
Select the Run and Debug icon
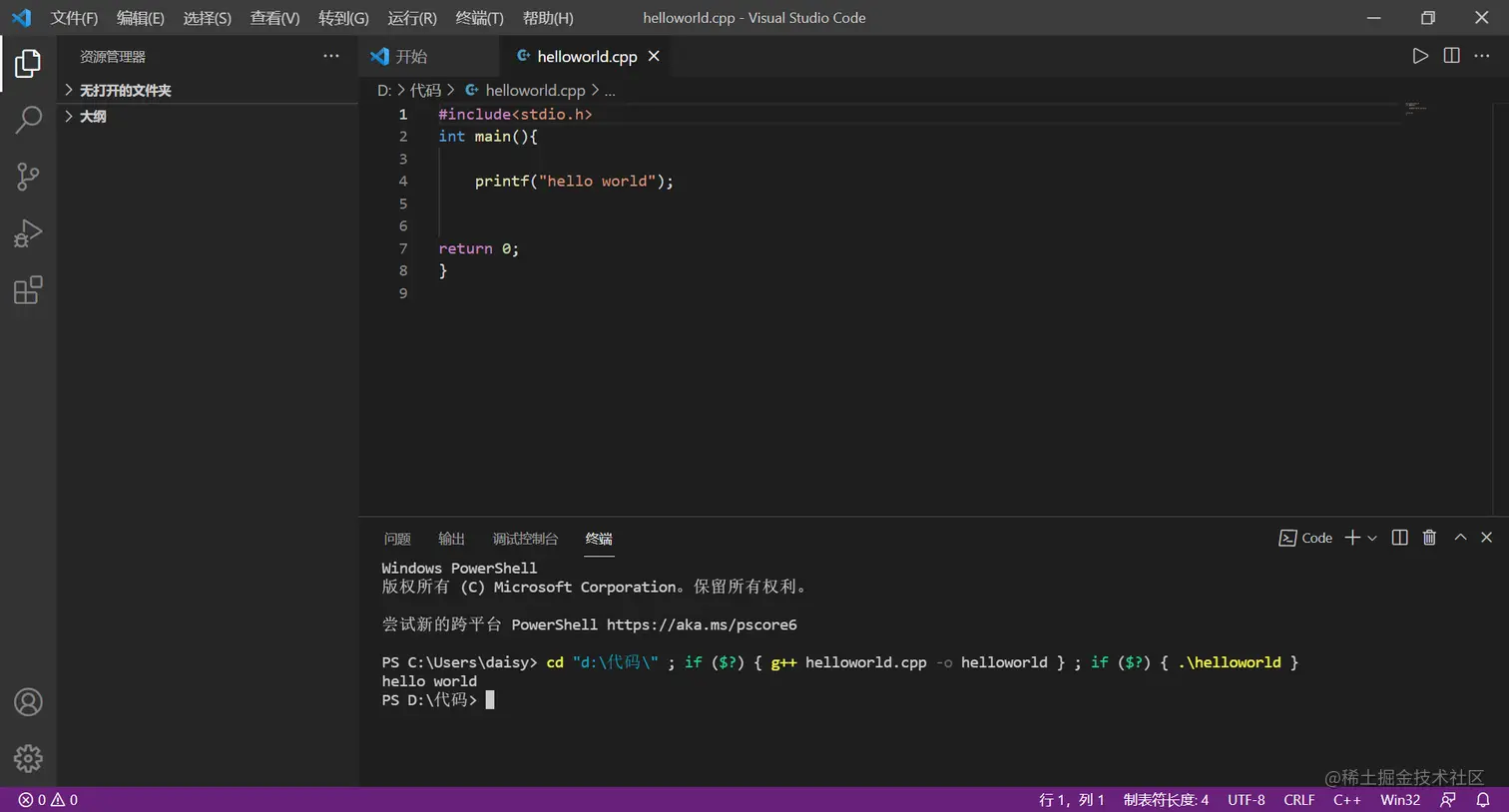pos(28,232)
